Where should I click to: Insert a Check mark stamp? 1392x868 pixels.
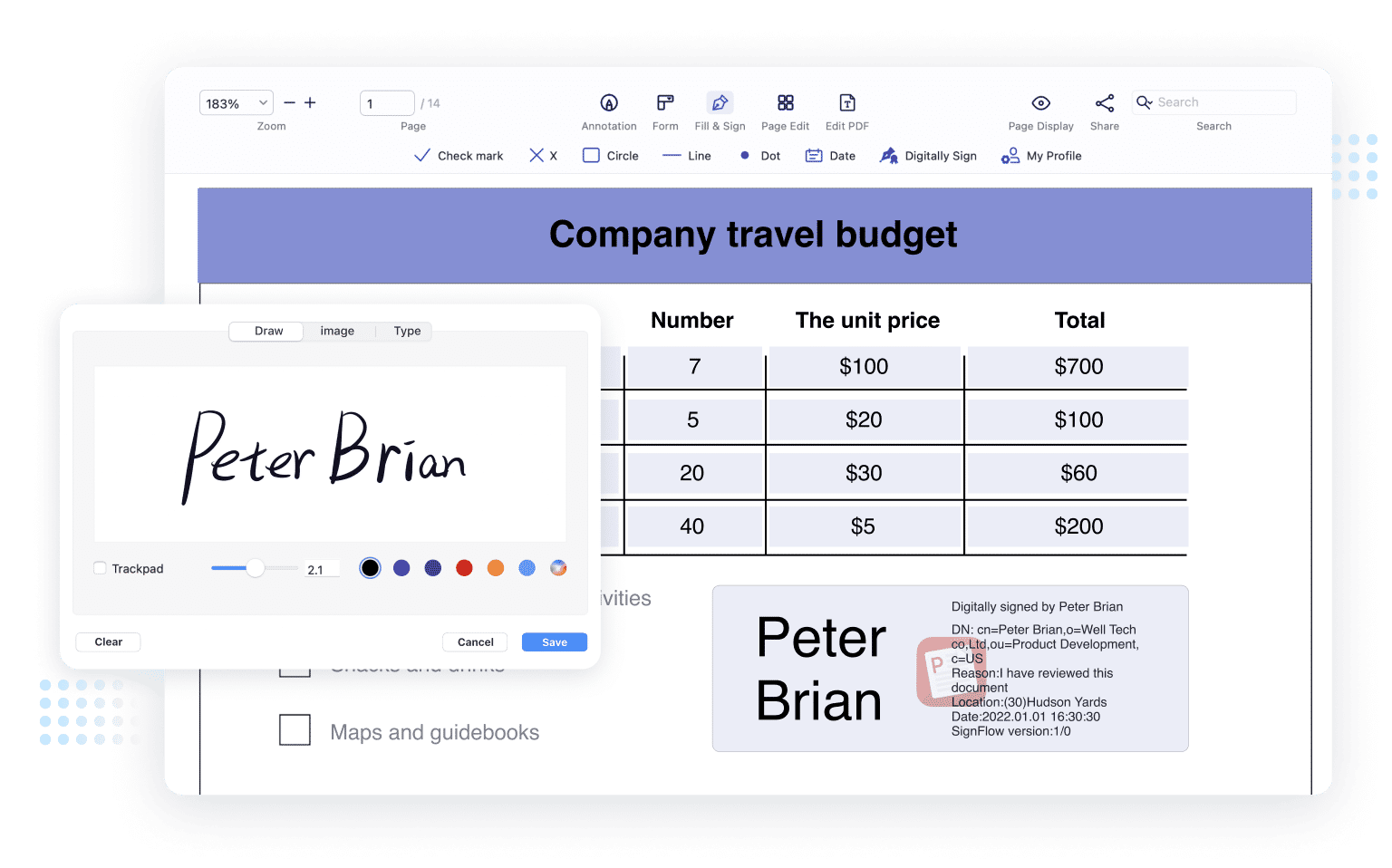[x=459, y=156]
